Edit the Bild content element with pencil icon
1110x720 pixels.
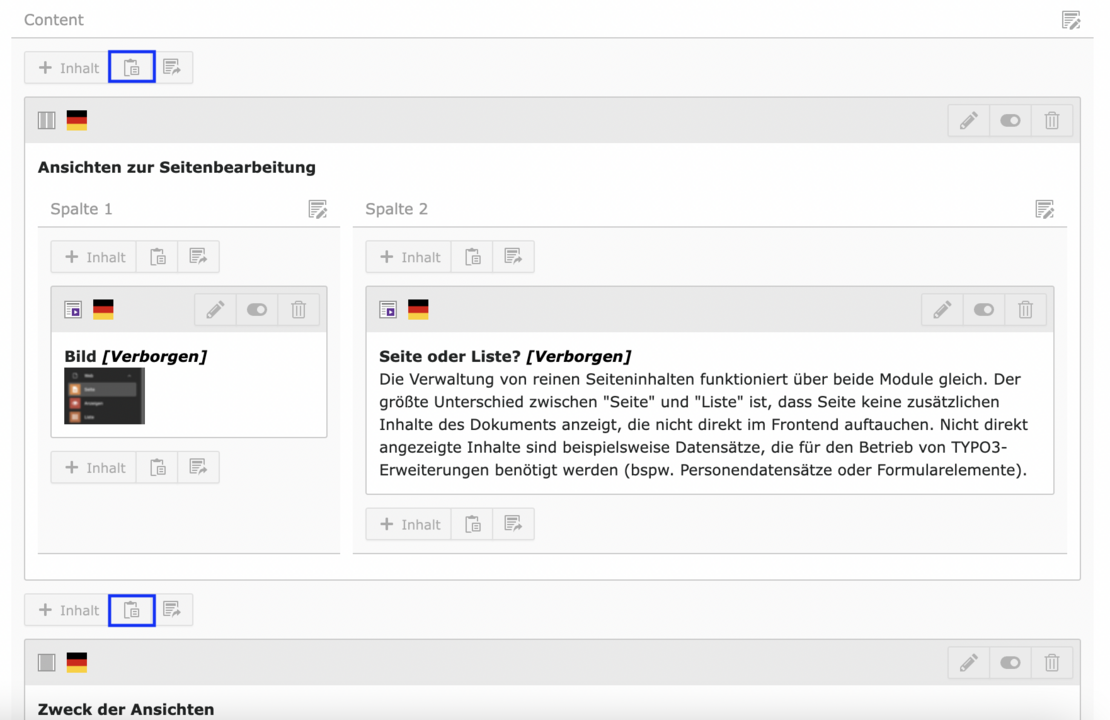coord(215,310)
